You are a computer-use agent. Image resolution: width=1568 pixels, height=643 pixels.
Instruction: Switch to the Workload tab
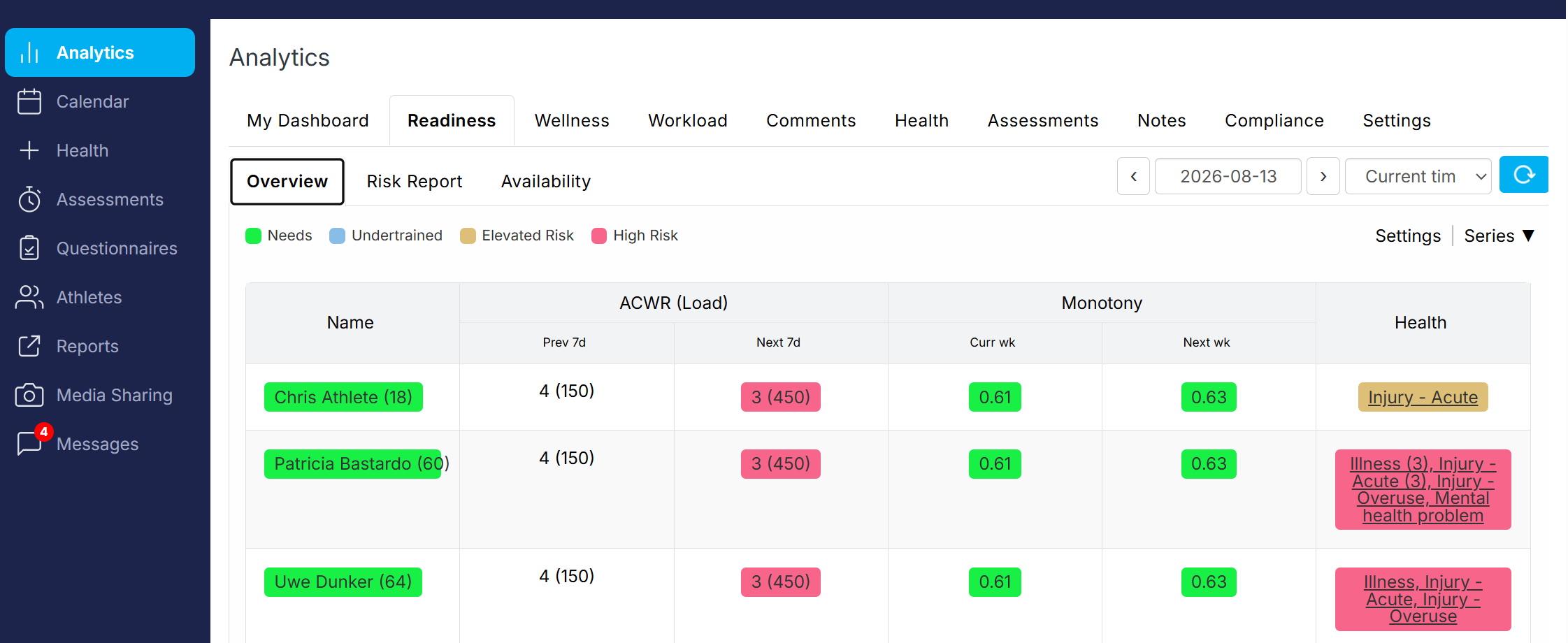click(688, 121)
